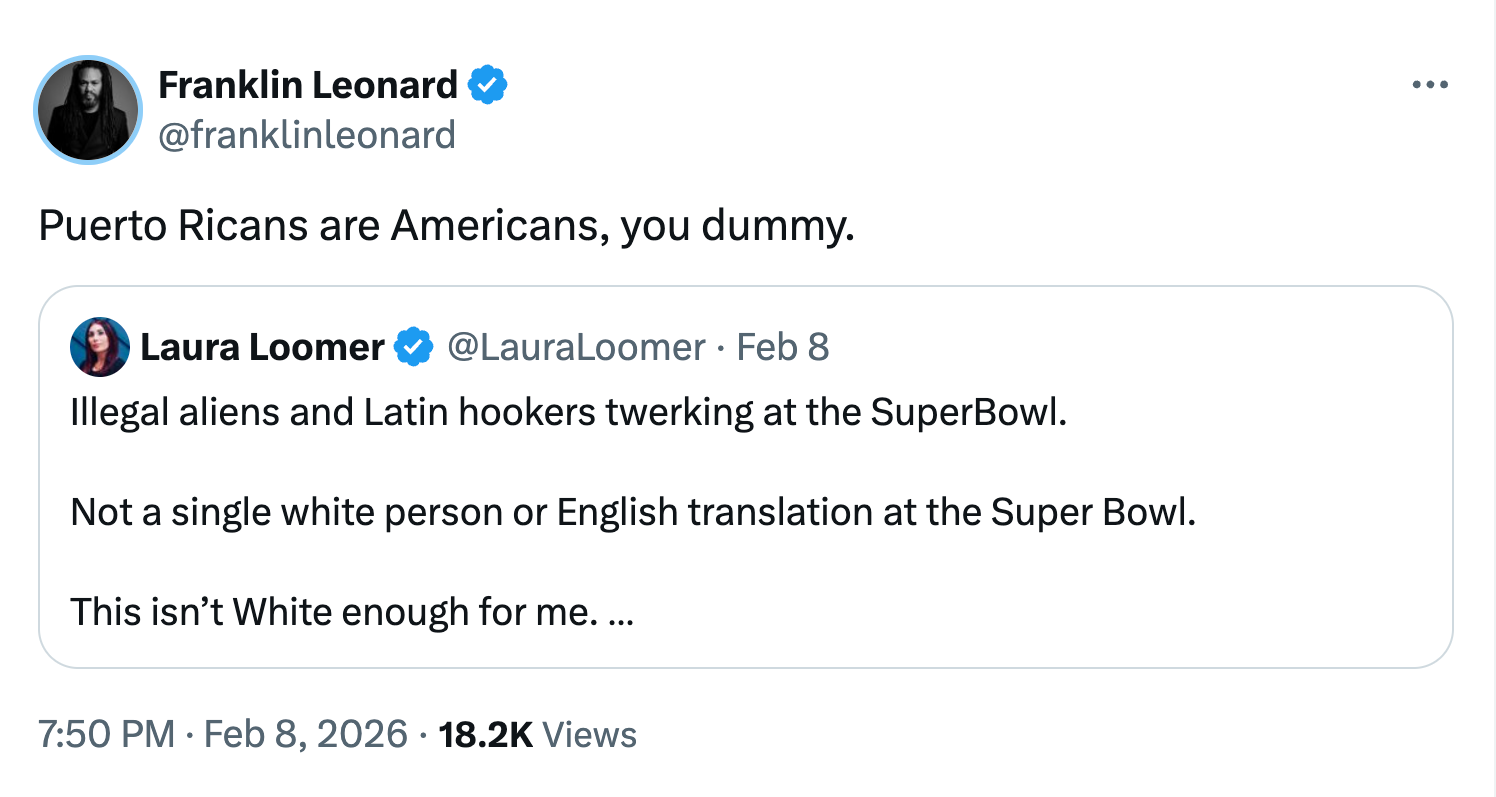Click Franklin Leonard's display name
Viewport: 1496px width, 797px height.
coord(307,84)
